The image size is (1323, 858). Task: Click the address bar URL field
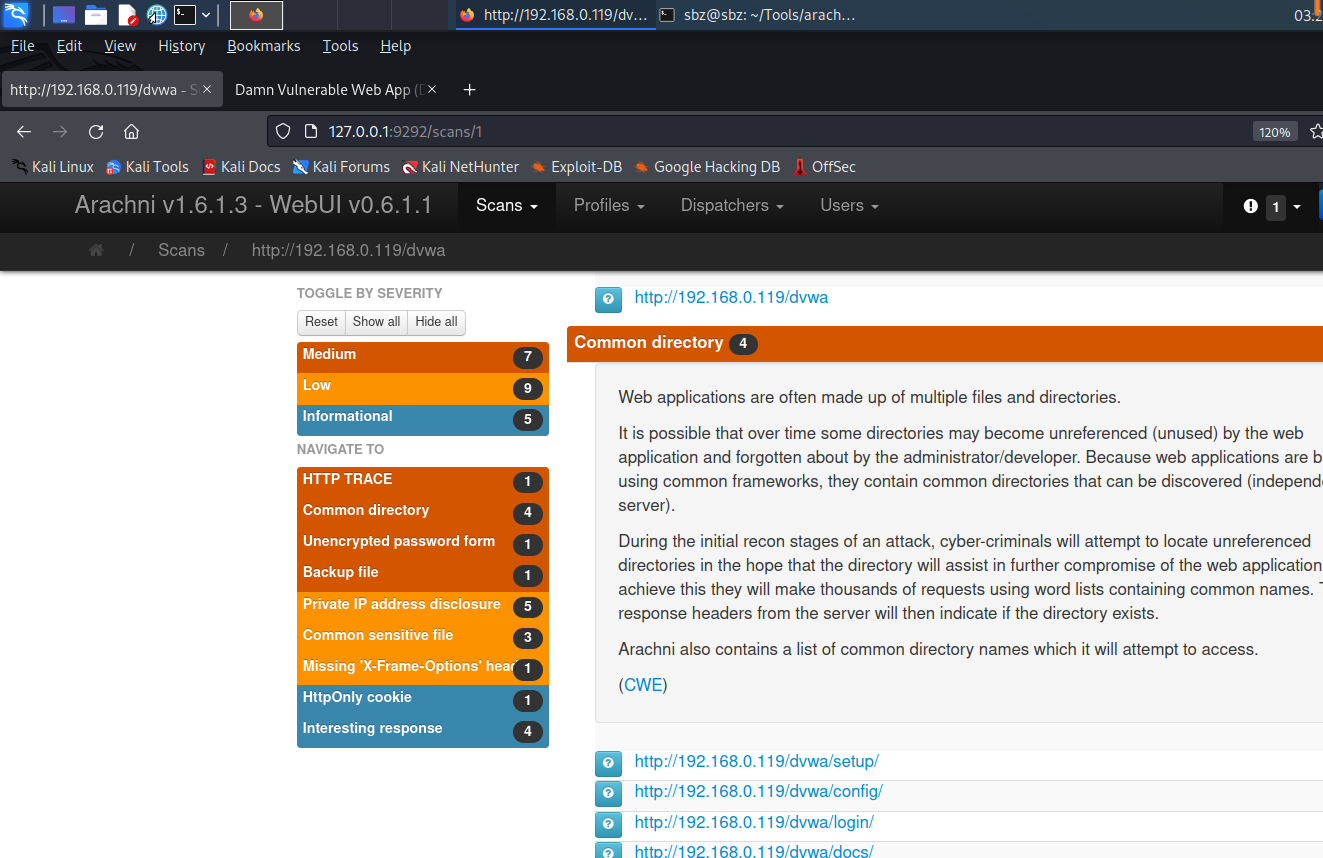[760, 132]
